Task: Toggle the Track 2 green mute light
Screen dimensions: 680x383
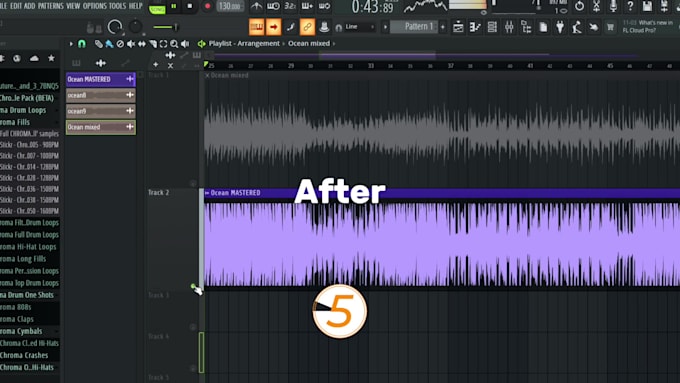Action: pos(193,286)
